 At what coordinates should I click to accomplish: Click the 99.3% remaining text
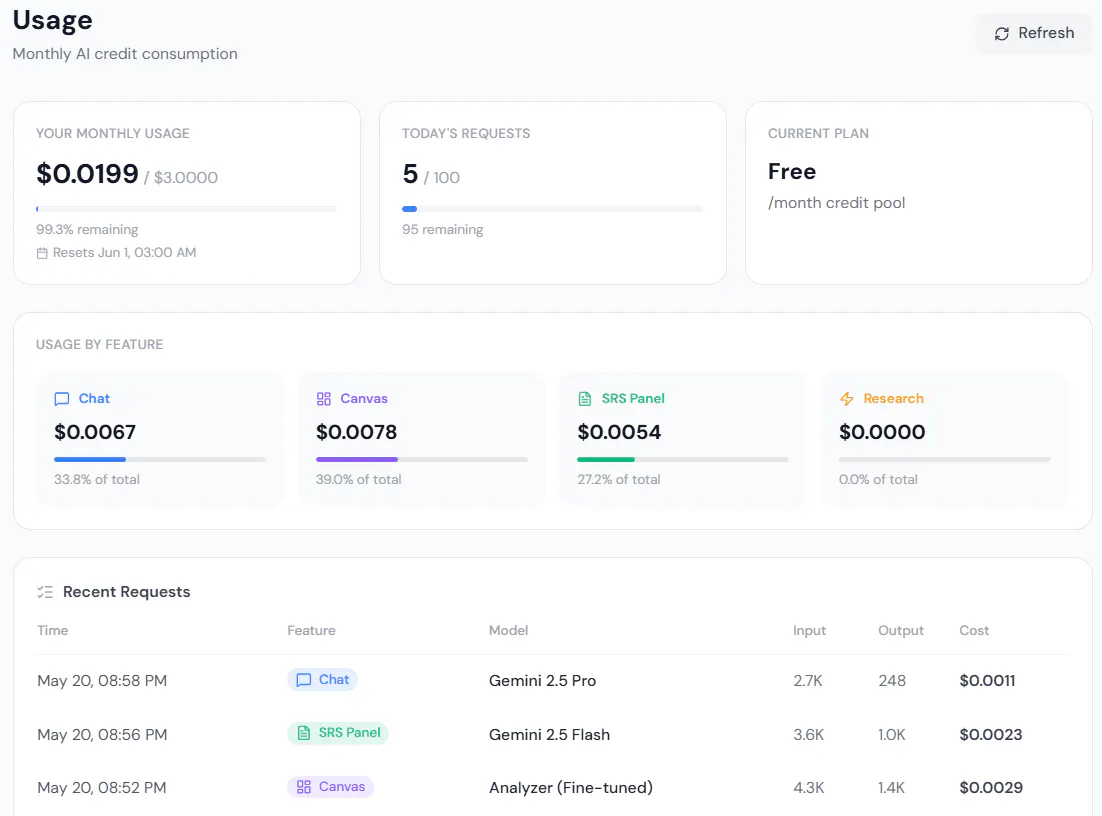pos(87,229)
